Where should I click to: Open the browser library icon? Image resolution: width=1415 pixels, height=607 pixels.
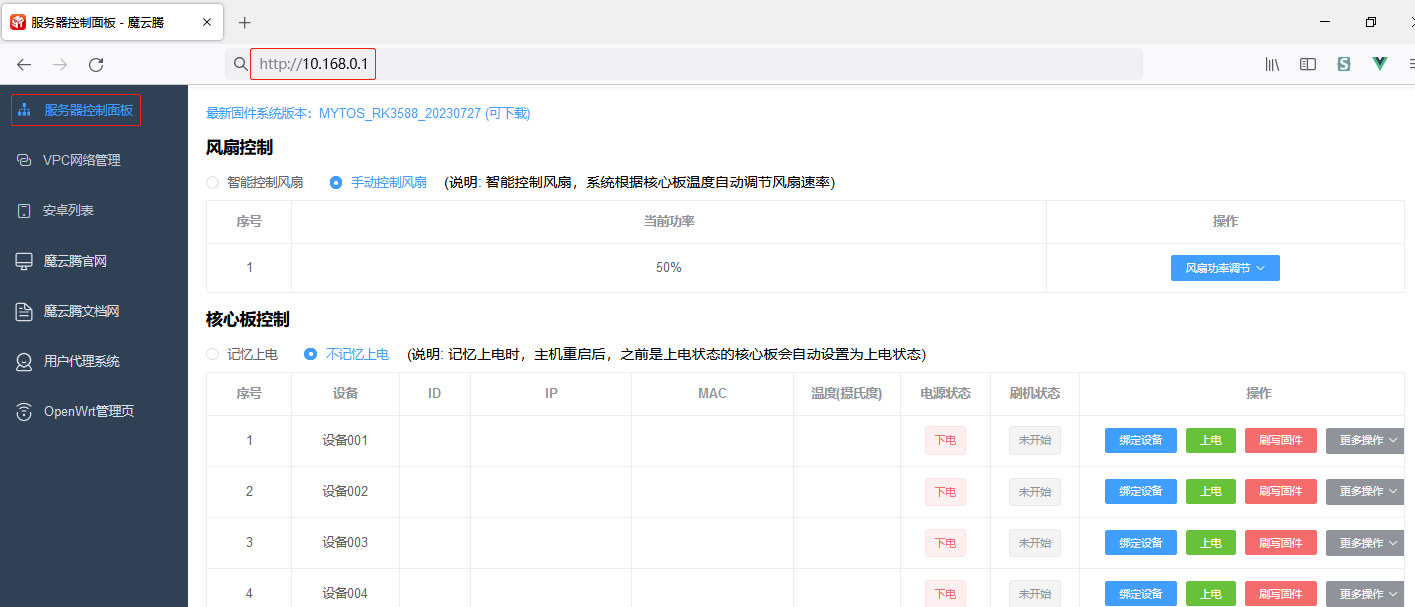pos(1272,64)
